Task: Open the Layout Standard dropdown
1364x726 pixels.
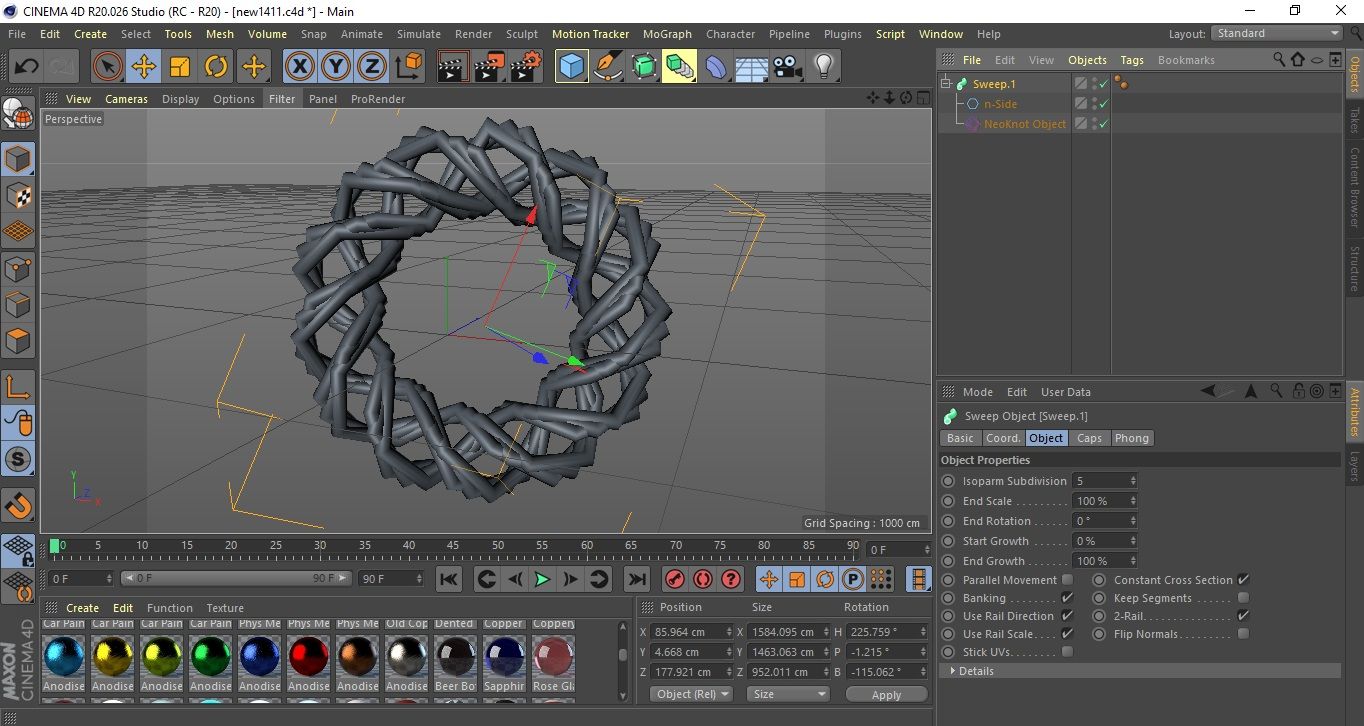Action: pyautogui.click(x=1277, y=33)
